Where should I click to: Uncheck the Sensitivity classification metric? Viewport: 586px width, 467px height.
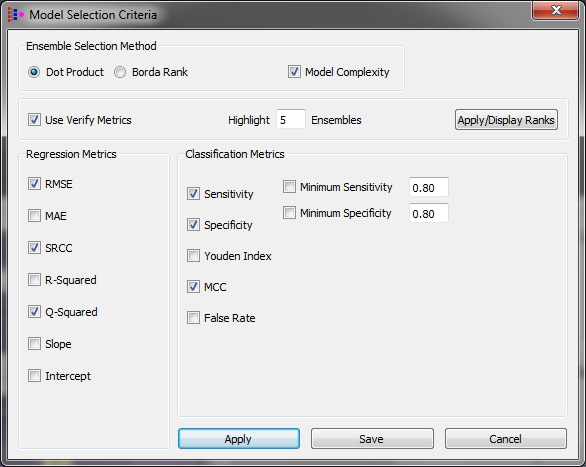[x=193, y=194]
